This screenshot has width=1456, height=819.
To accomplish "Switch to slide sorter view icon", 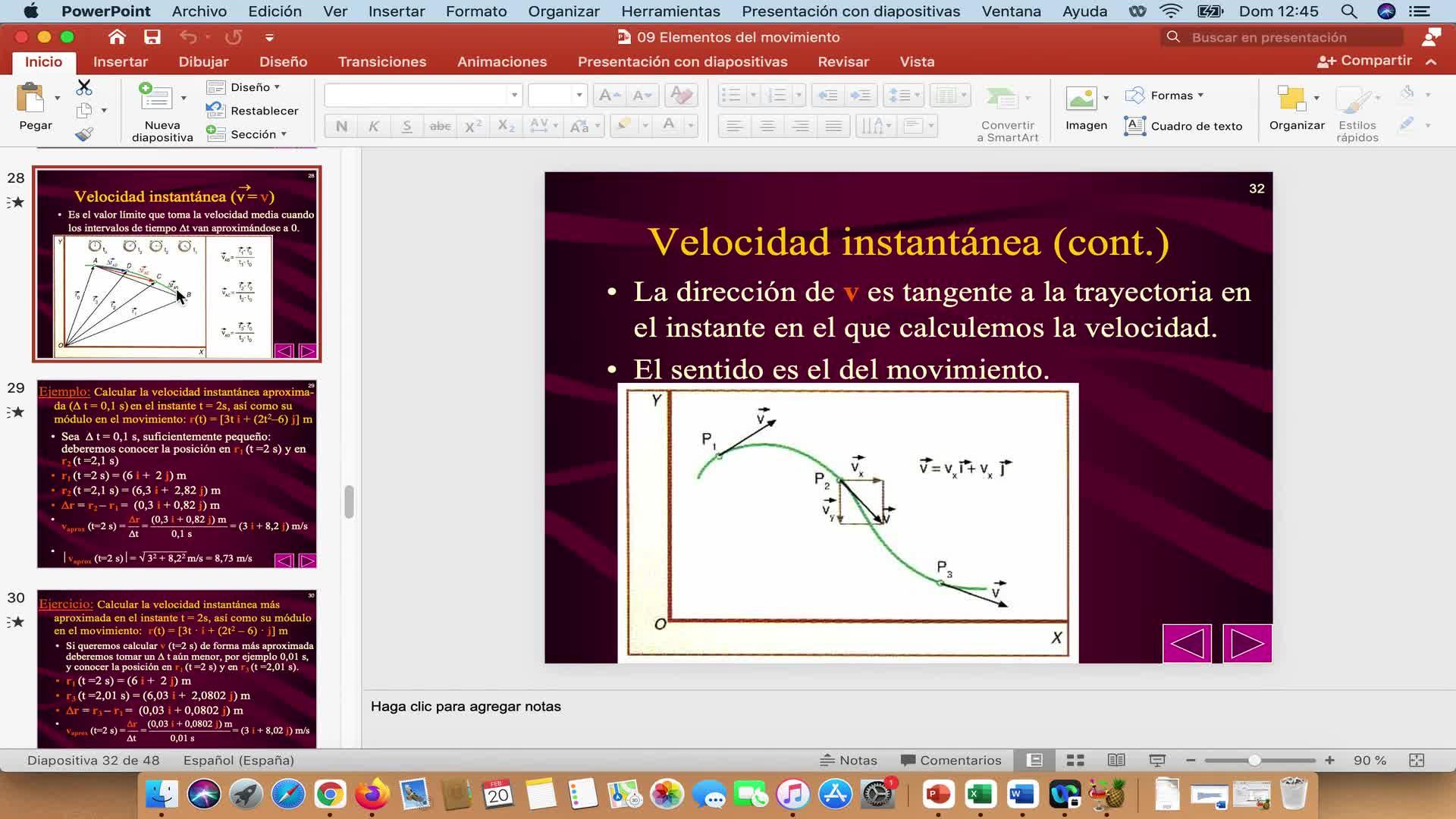I will 1075,760.
